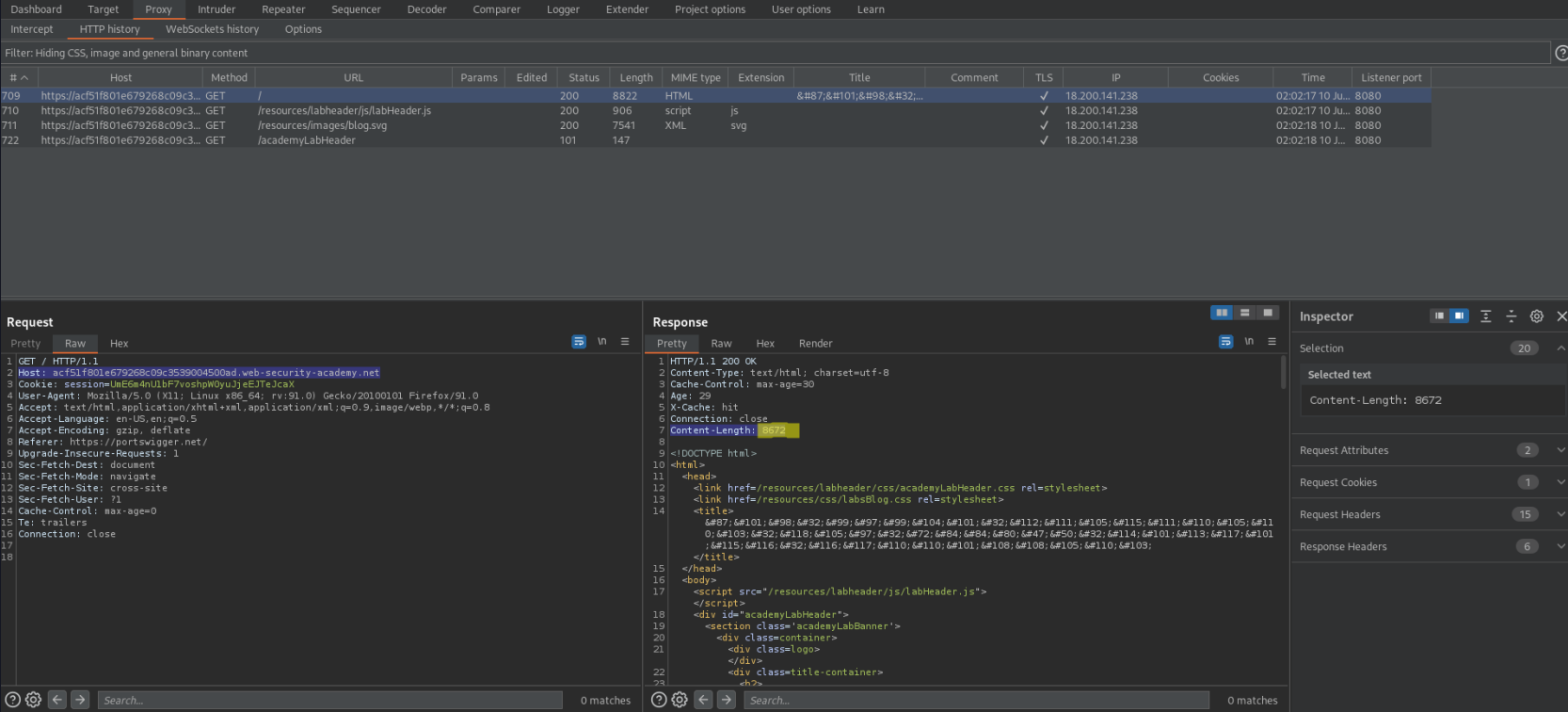The image size is (1568, 712).
Task: Select combined tabbed request/response layout
Action: pos(1268,313)
